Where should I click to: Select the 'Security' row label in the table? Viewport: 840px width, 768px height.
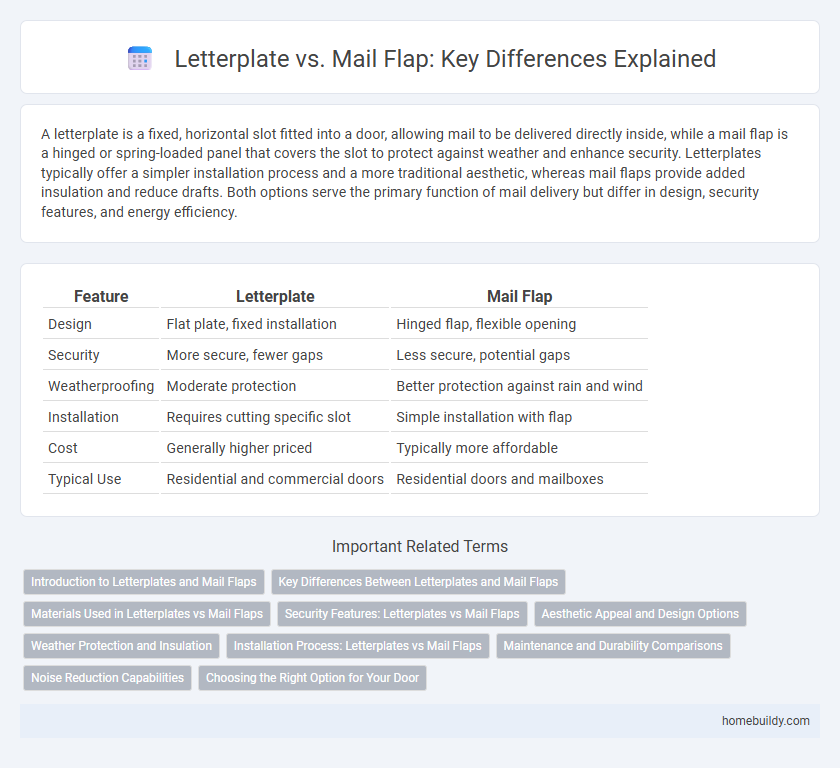click(72, 355)
